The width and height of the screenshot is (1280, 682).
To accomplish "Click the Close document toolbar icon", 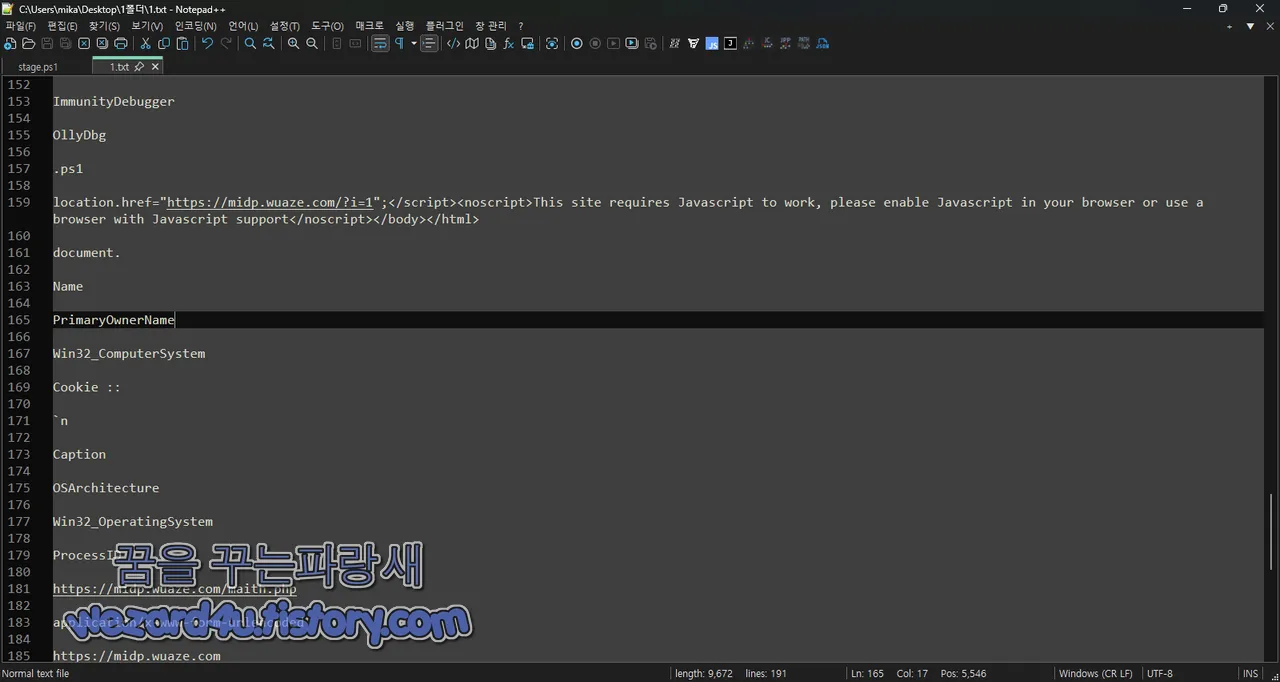I will [x=84, y=44].
